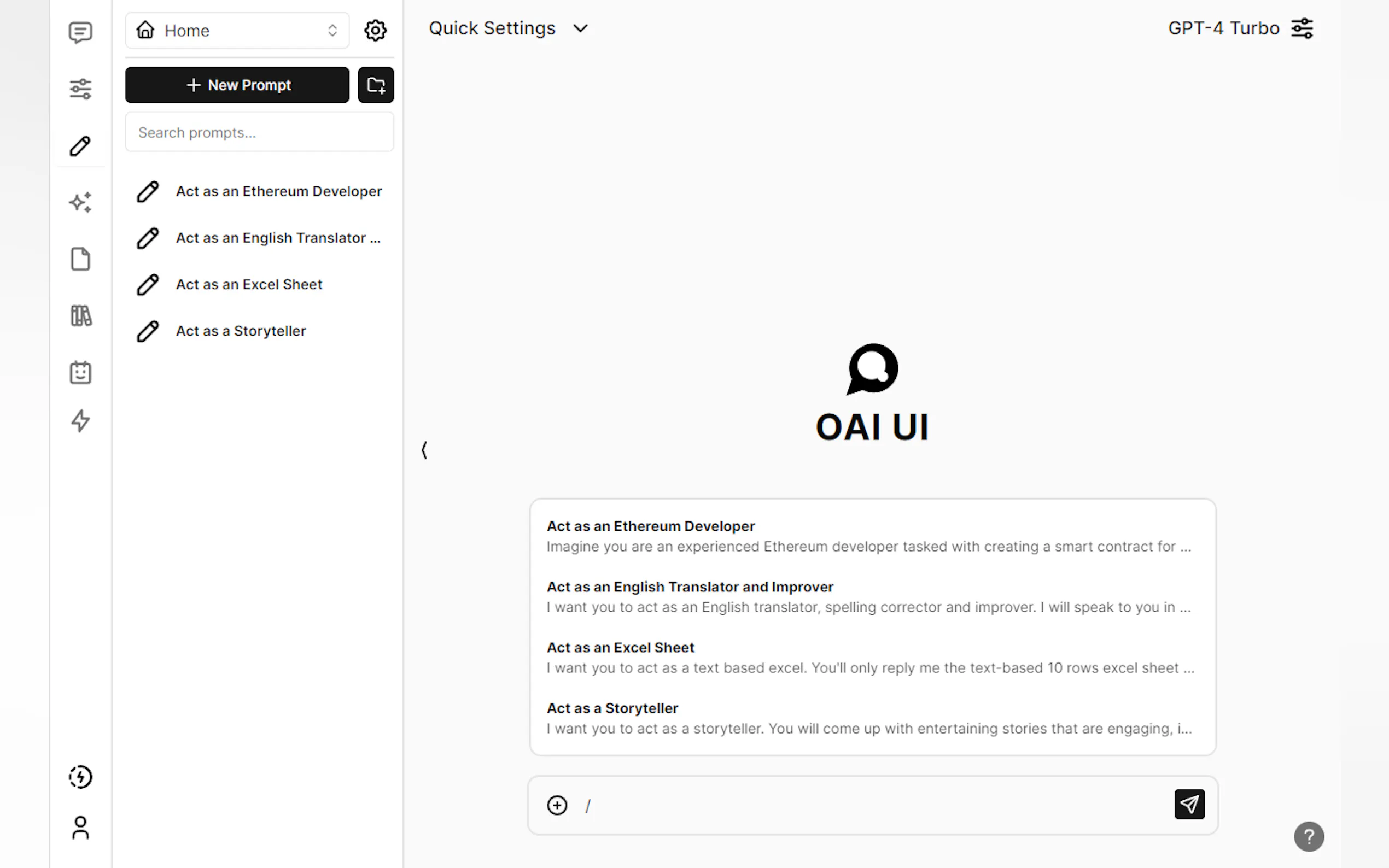Open the chat conversations sidebar icon
The width and height of the screenshot is (1389, 868).
coord(80,32)
